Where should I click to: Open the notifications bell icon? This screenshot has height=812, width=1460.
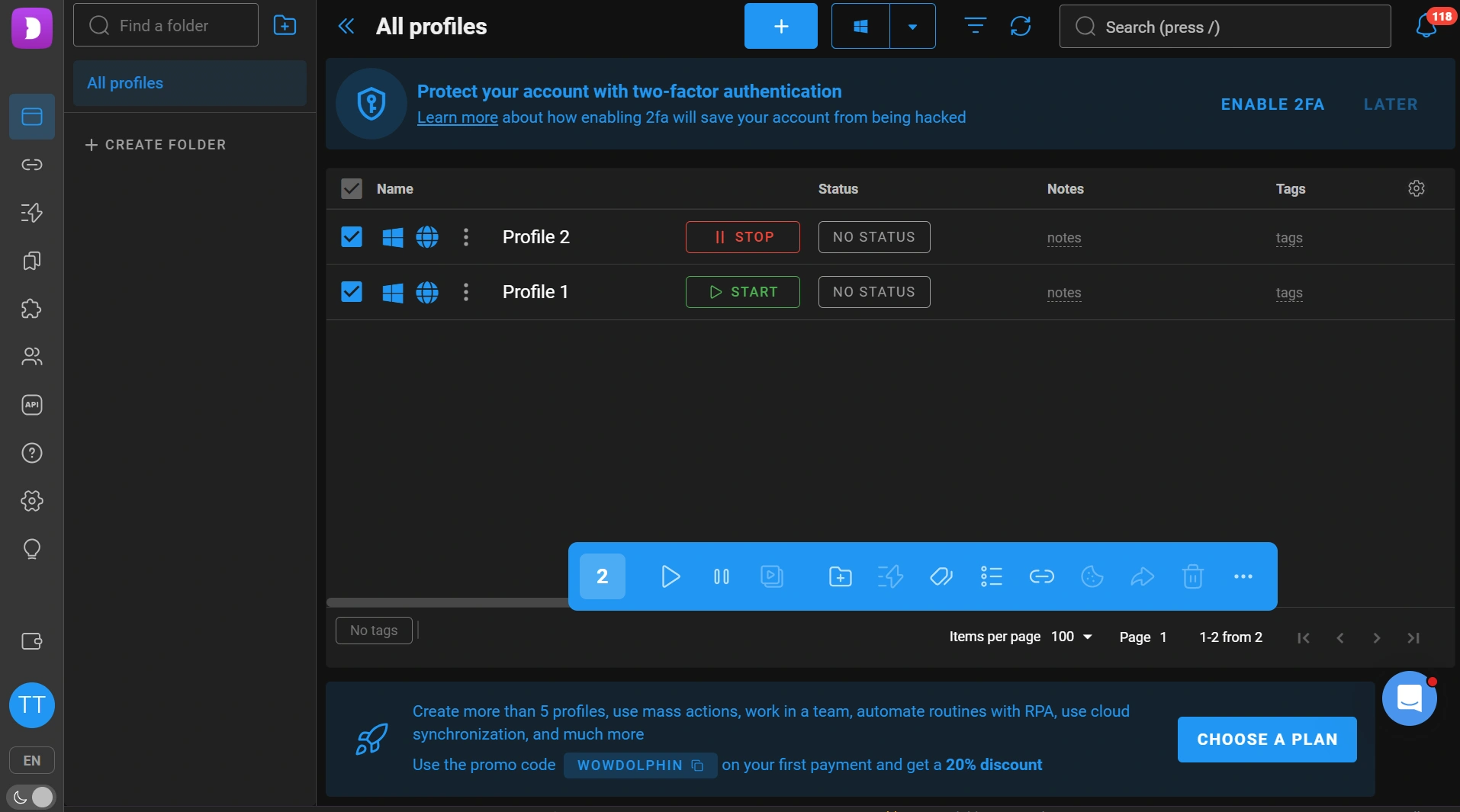click(x=1426, y=26)
